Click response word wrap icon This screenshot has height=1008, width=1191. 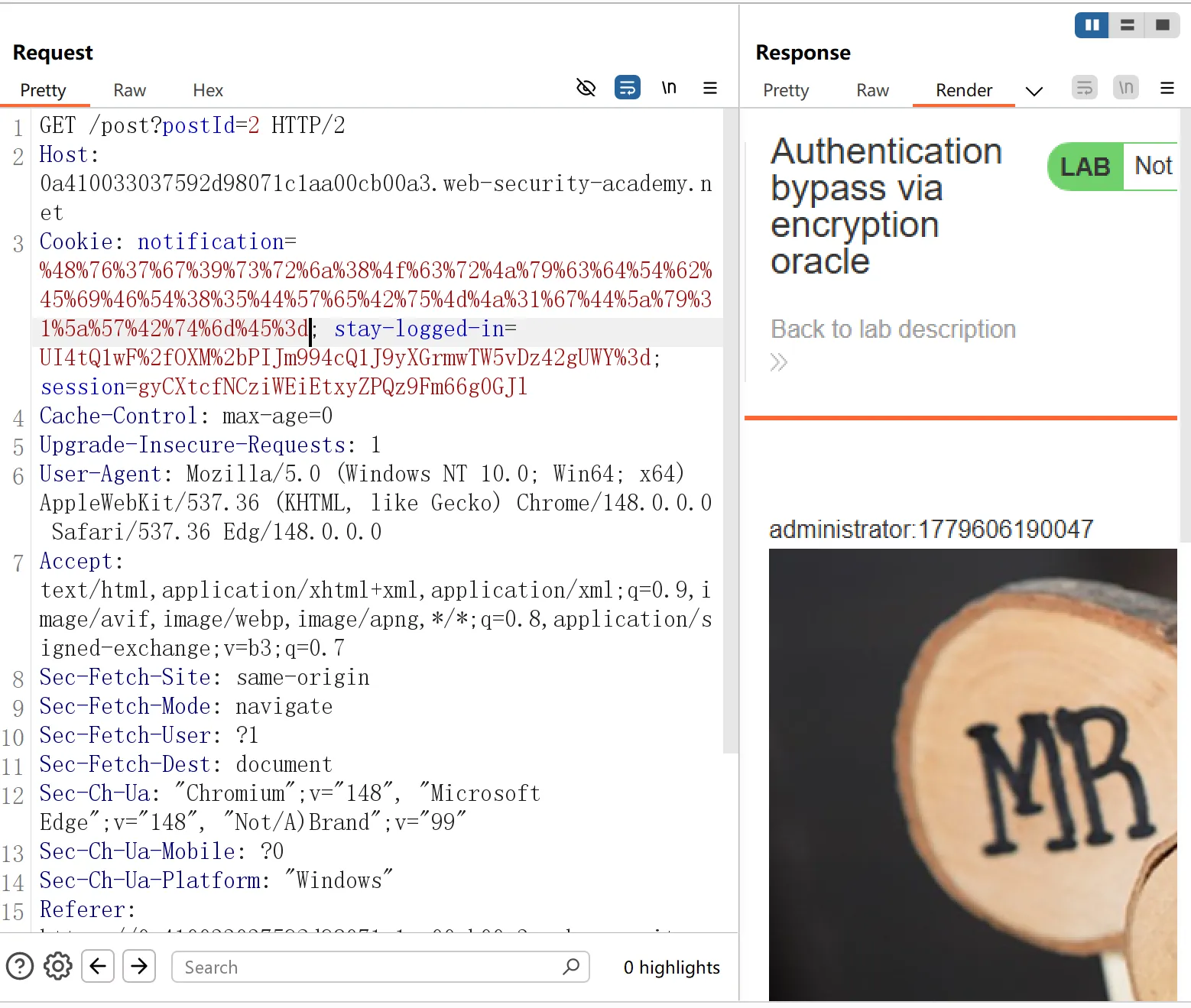tap(1085, 87)
